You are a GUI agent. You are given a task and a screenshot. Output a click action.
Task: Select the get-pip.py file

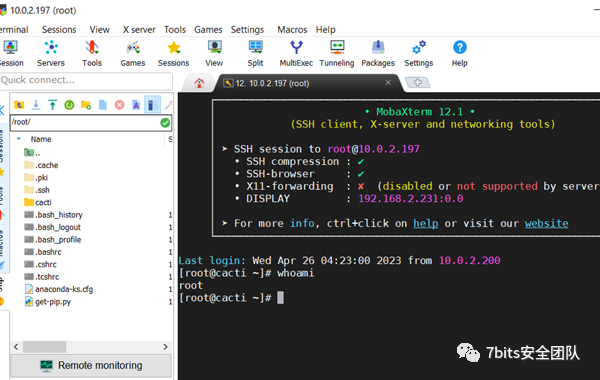pos(48,302)
